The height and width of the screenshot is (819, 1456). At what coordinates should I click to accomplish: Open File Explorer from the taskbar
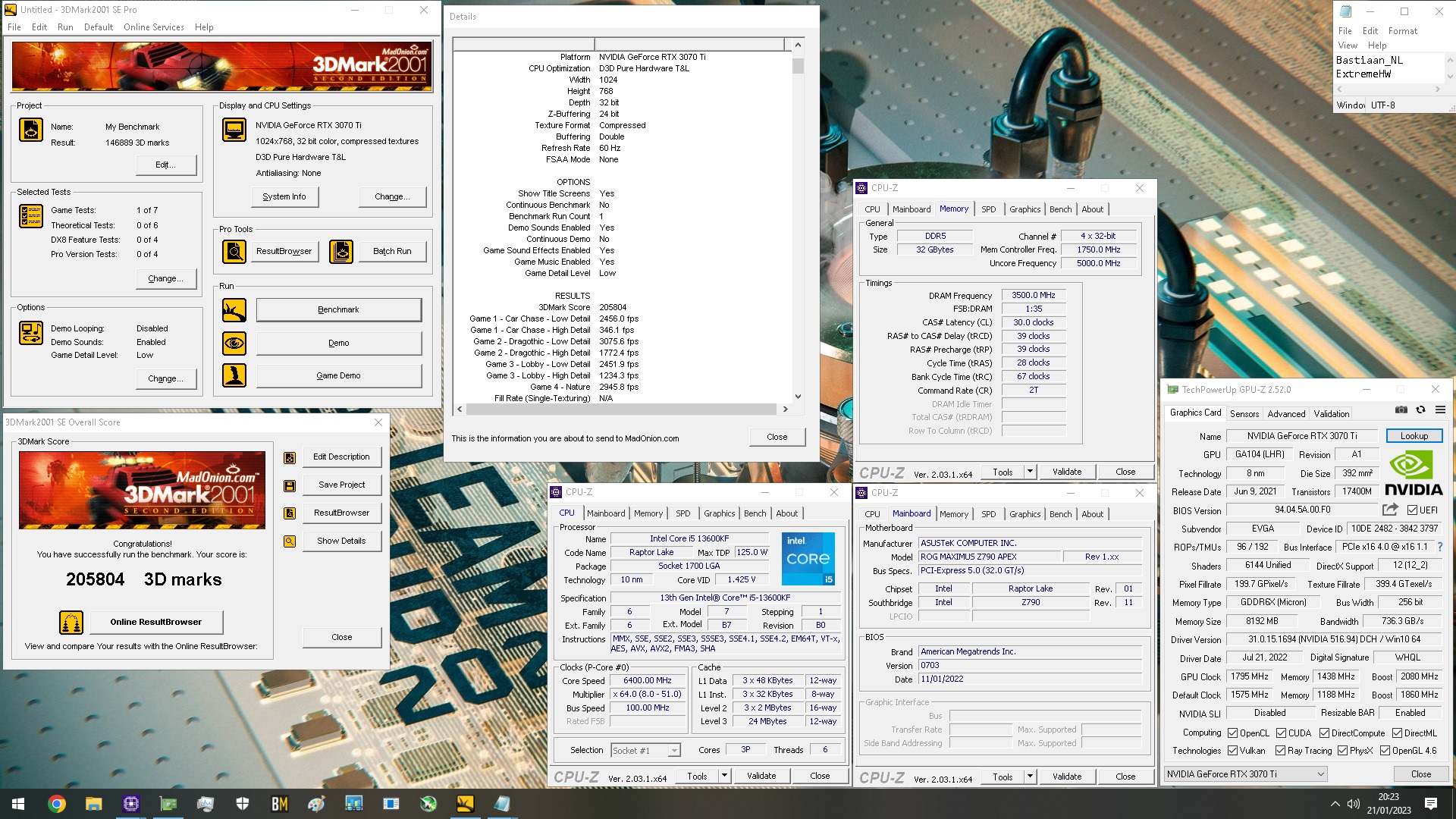pyautogui.click(x=94, y=804)
